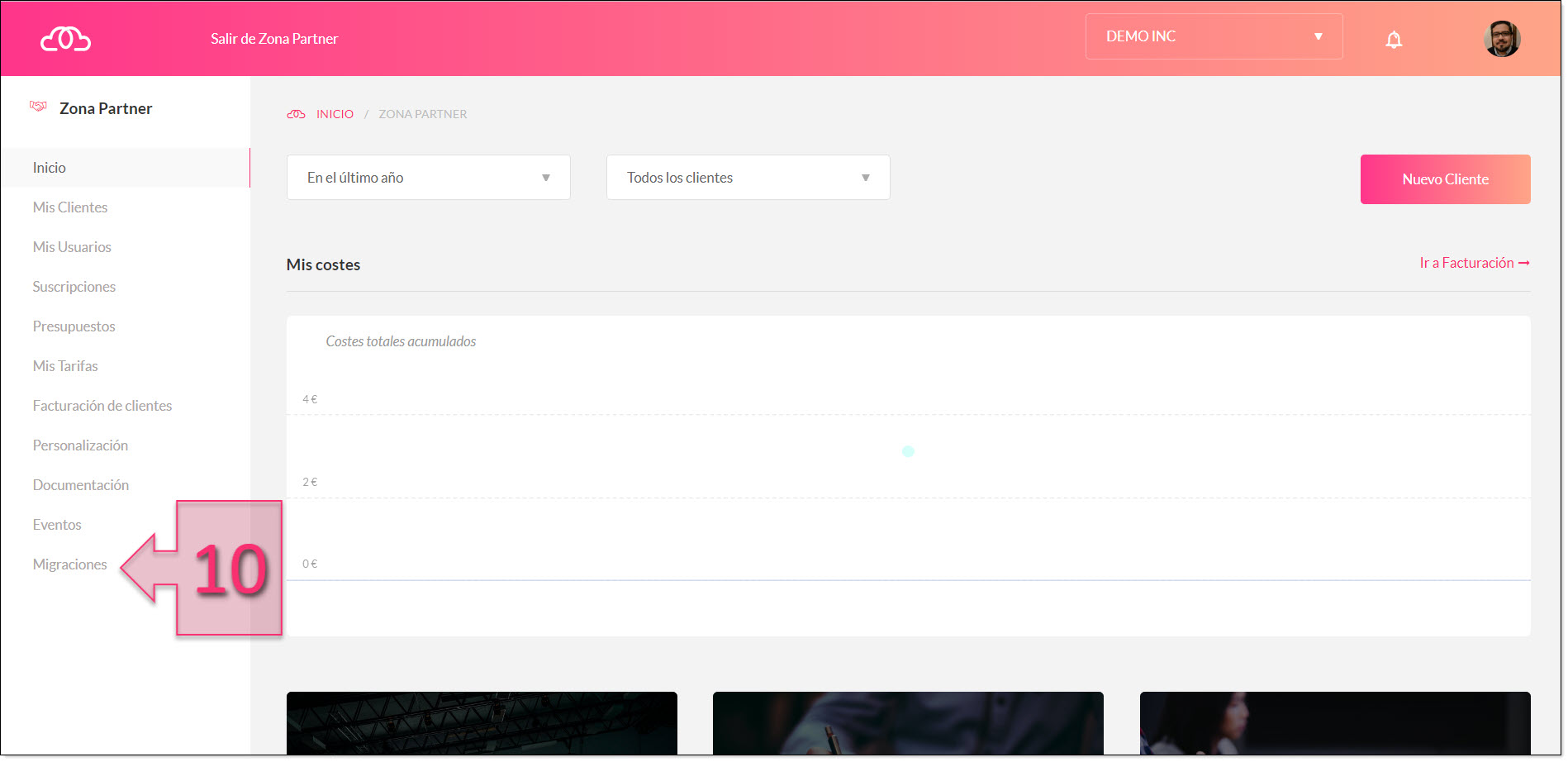Click the middle image card
The width and height of the screenshot is (1568, 762).
tap(908, 723)
